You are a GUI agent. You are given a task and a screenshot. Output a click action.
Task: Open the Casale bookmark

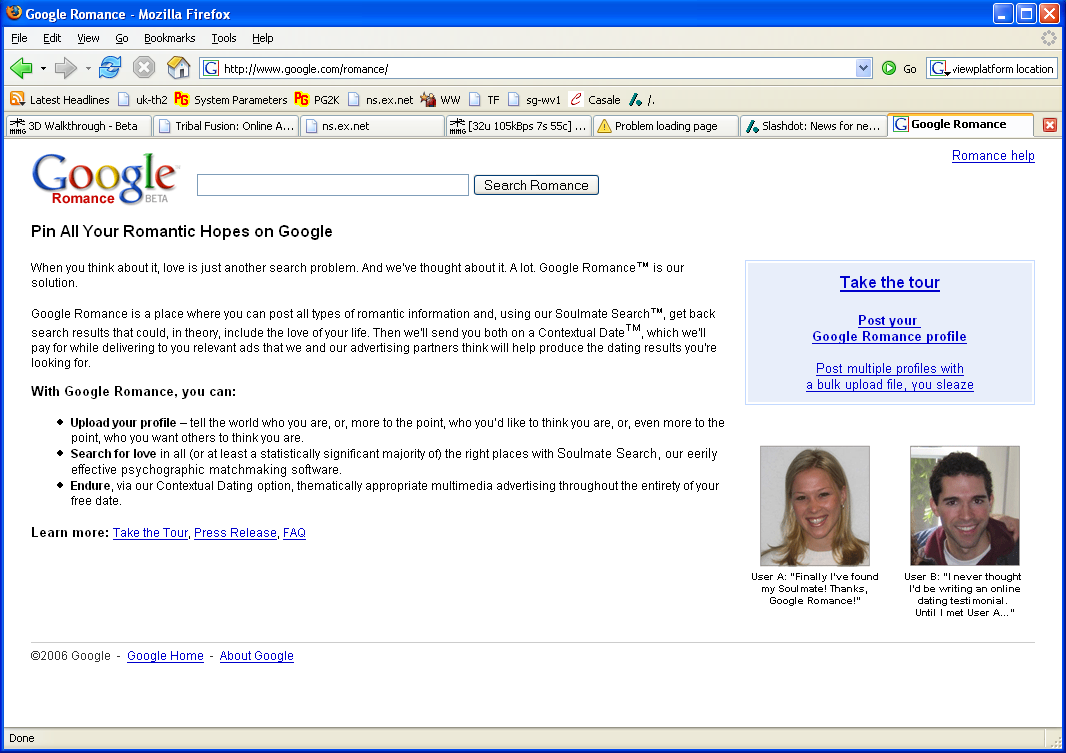click(x=596, y=100)
